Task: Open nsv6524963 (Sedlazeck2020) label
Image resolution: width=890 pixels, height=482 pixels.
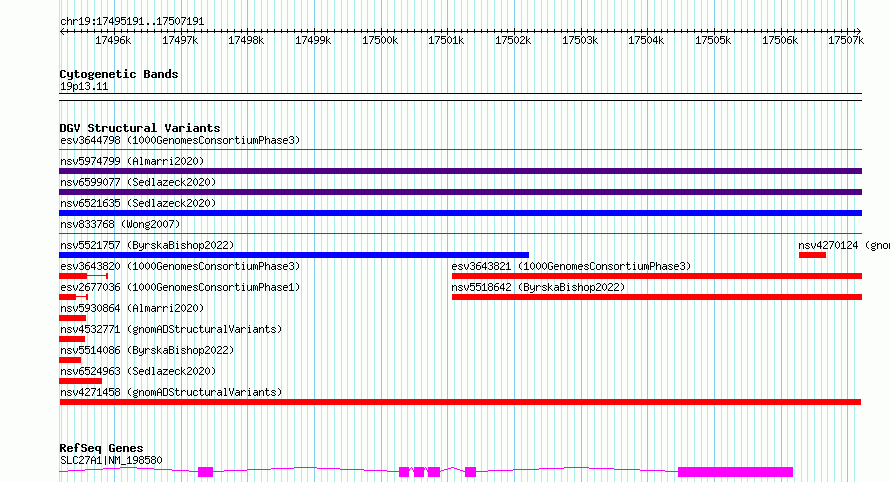Action: click(x=138, y=371)
